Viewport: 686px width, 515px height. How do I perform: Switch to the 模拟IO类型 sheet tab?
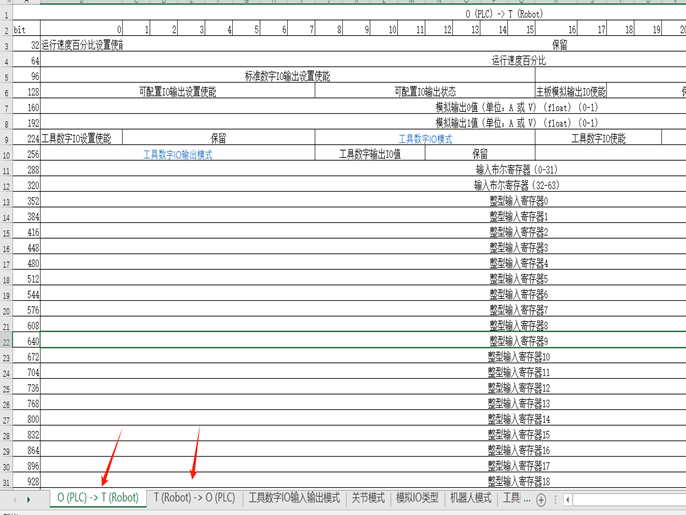pyautogui.click(x=417, y=498)
